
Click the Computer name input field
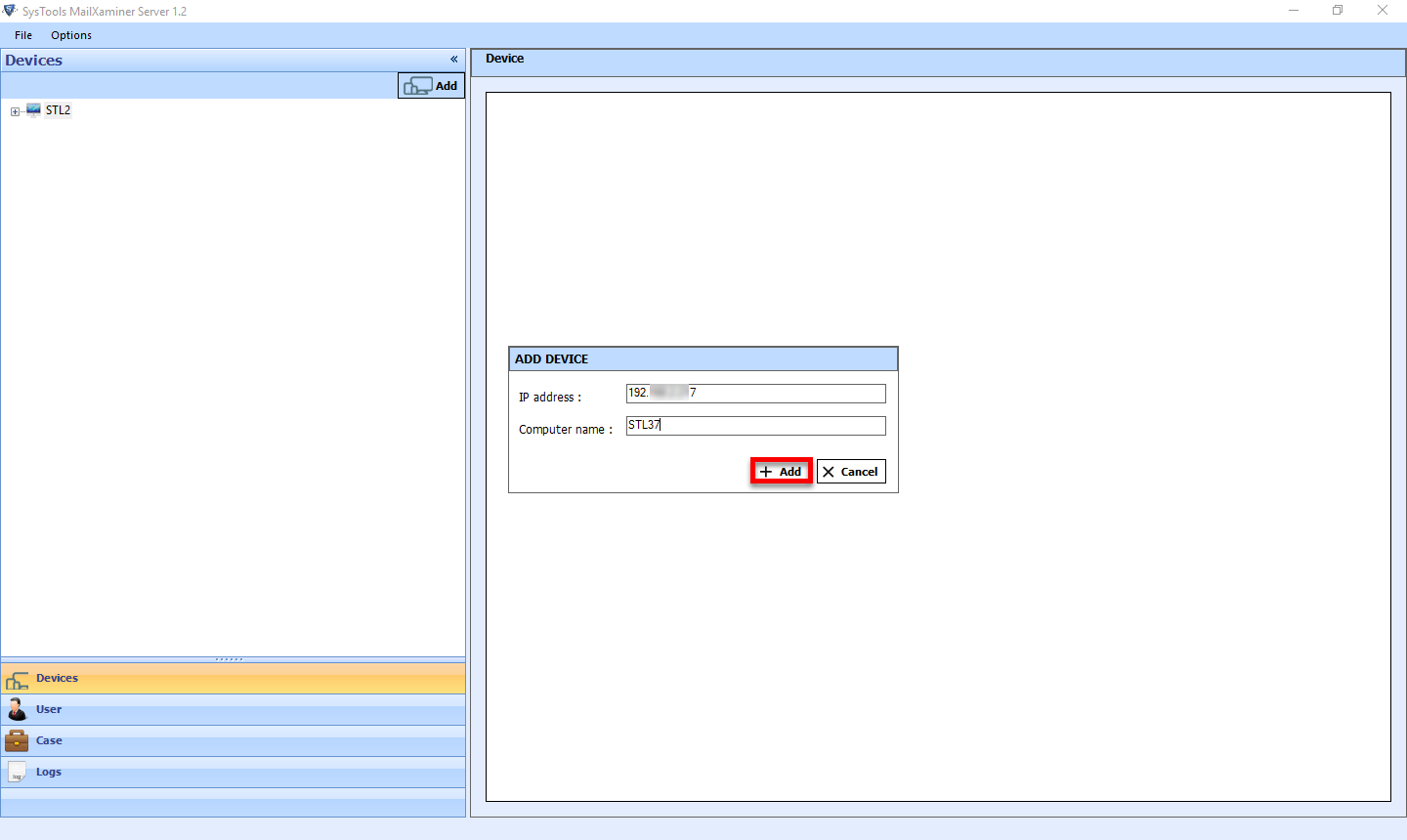[x=756, y=426]
